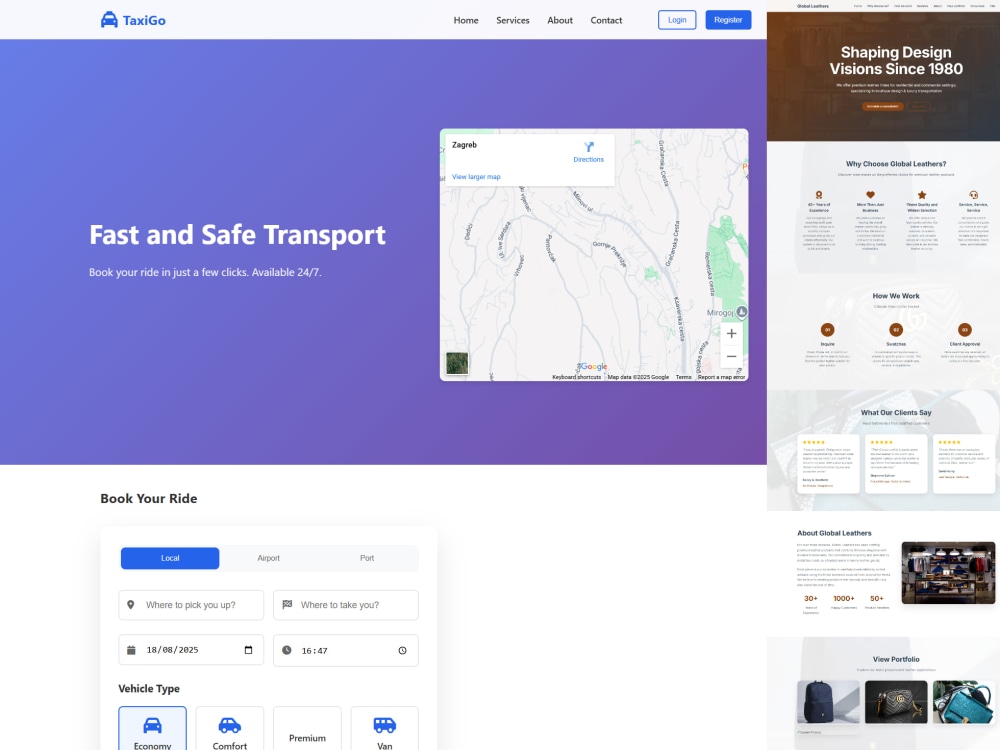Select the Local ride tab
1000x750 pixels.
pyautogui.click(x=170, y=558)
